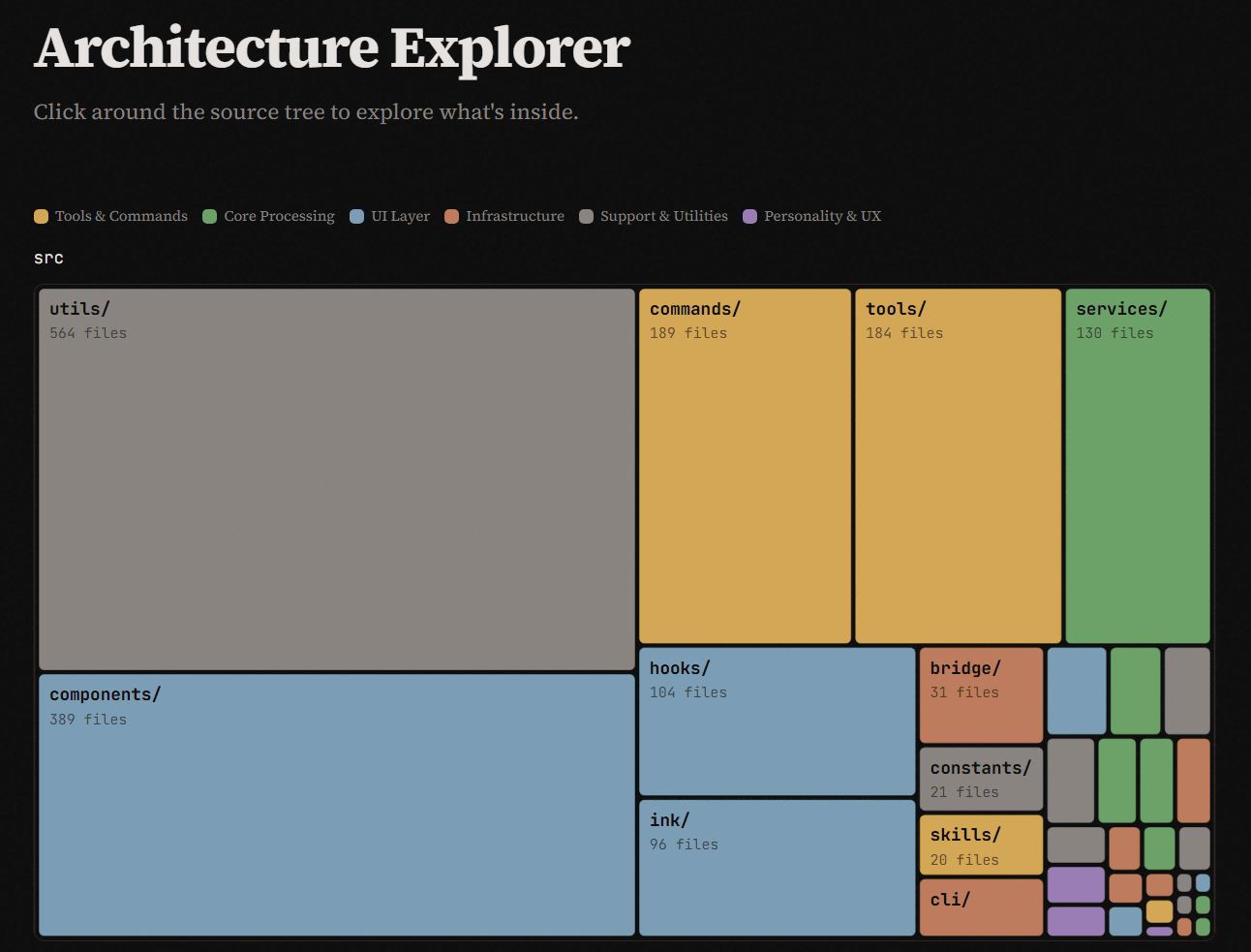Drill into the services/ green tile
This screenshot has height=952, width=1251.
point(1137,466)
